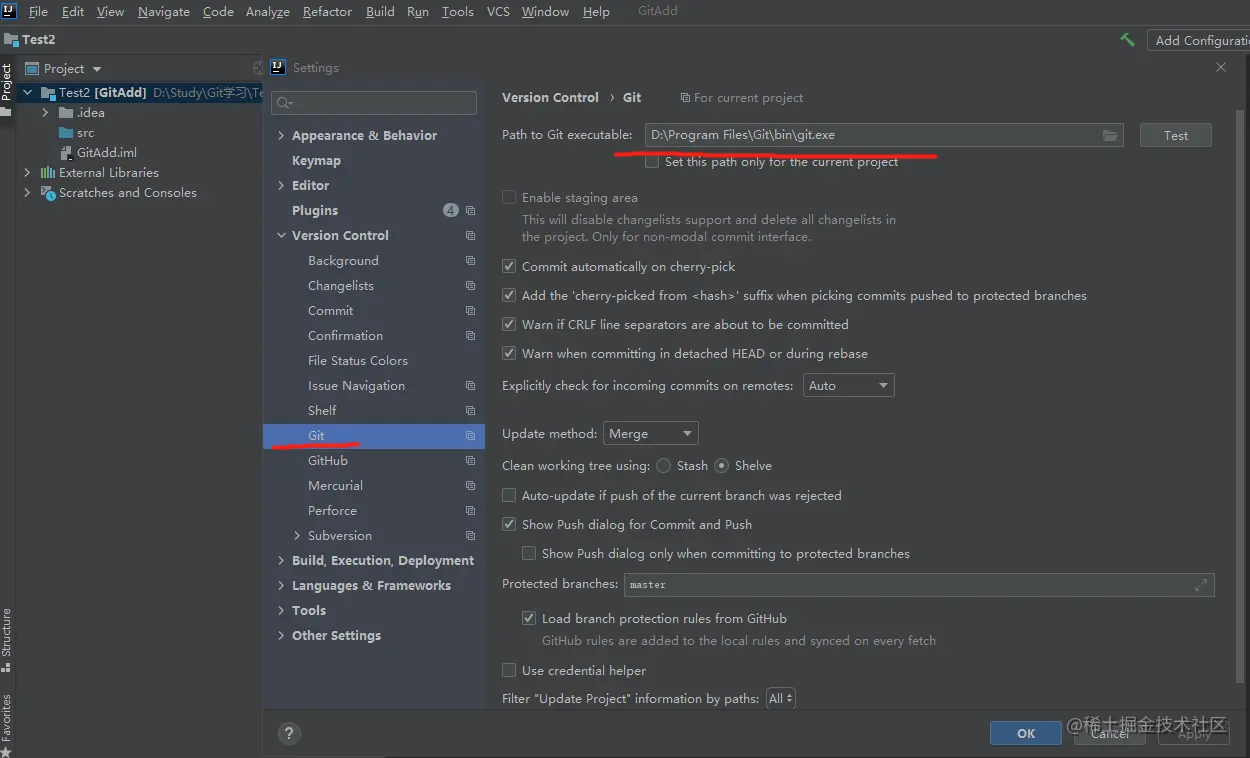Open the Navigate menu
The image size is (1250, 758).
pos(164,12)
